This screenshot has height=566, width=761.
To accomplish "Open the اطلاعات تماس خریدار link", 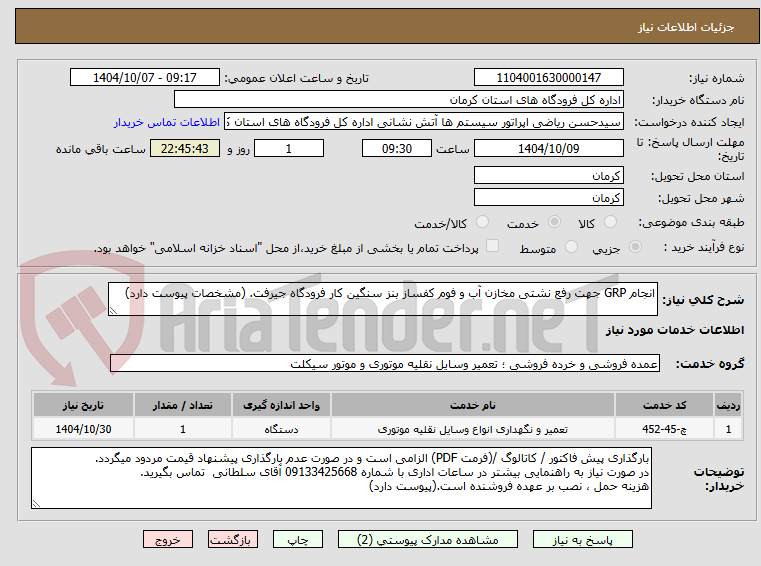I will tap(167, 122).
